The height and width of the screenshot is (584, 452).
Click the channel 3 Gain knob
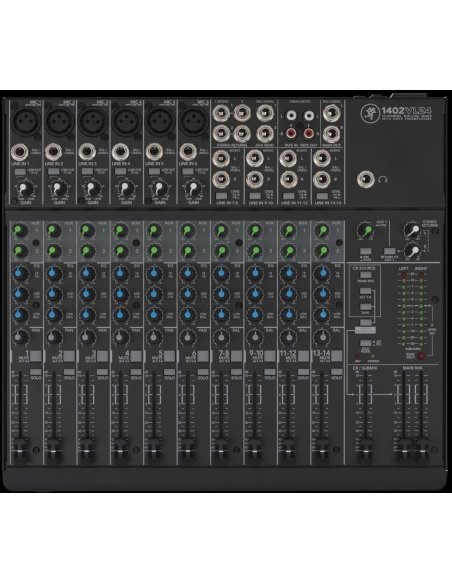(91, 188)
